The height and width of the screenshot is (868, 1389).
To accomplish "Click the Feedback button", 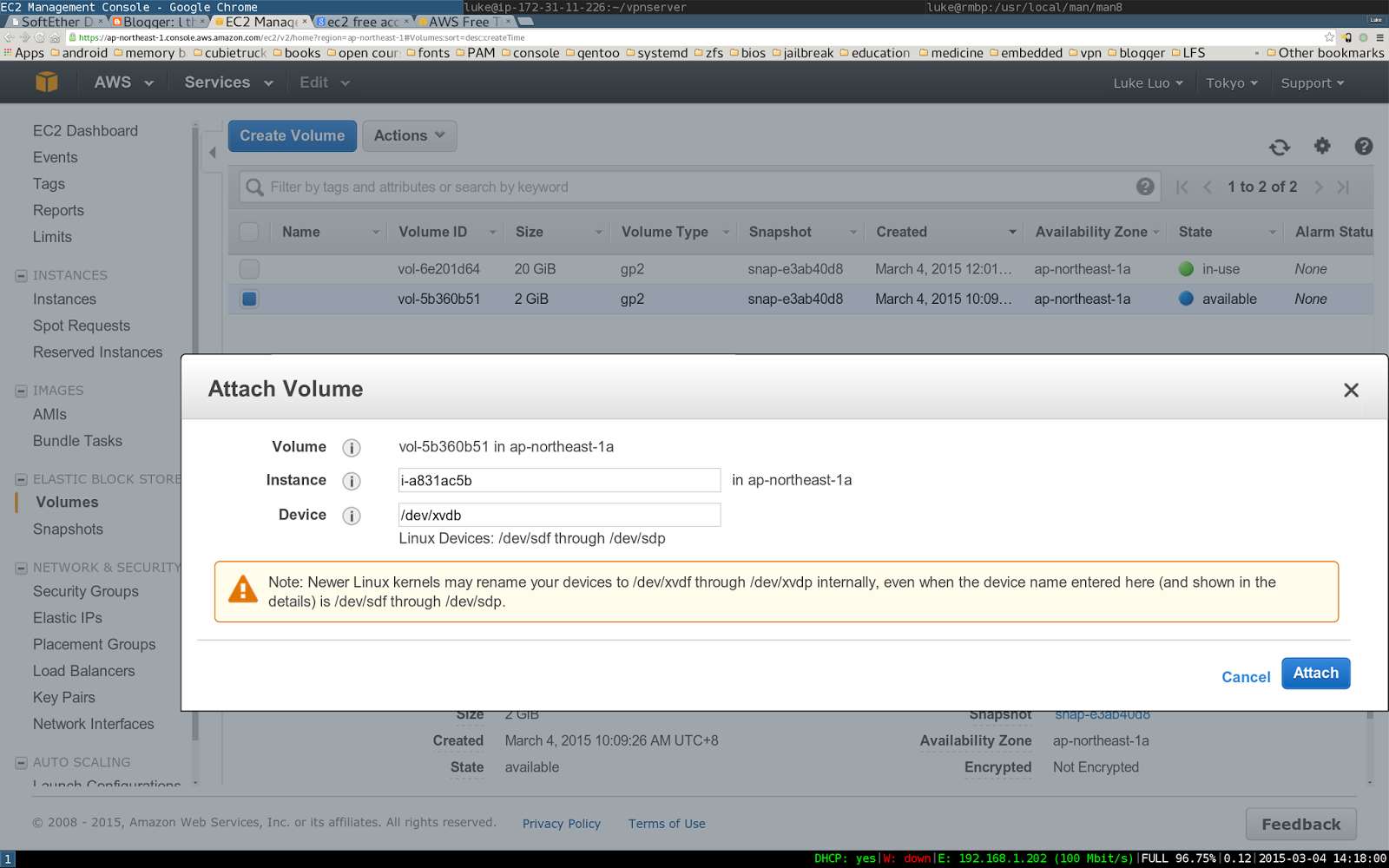I will coord(1301,825).
